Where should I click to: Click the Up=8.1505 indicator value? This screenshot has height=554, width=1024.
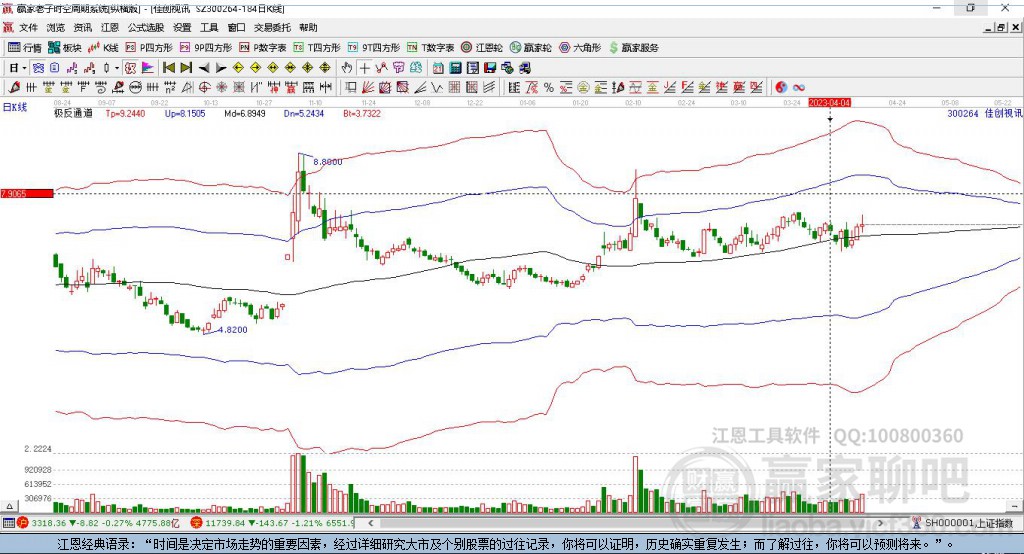[x=185, y=114]
